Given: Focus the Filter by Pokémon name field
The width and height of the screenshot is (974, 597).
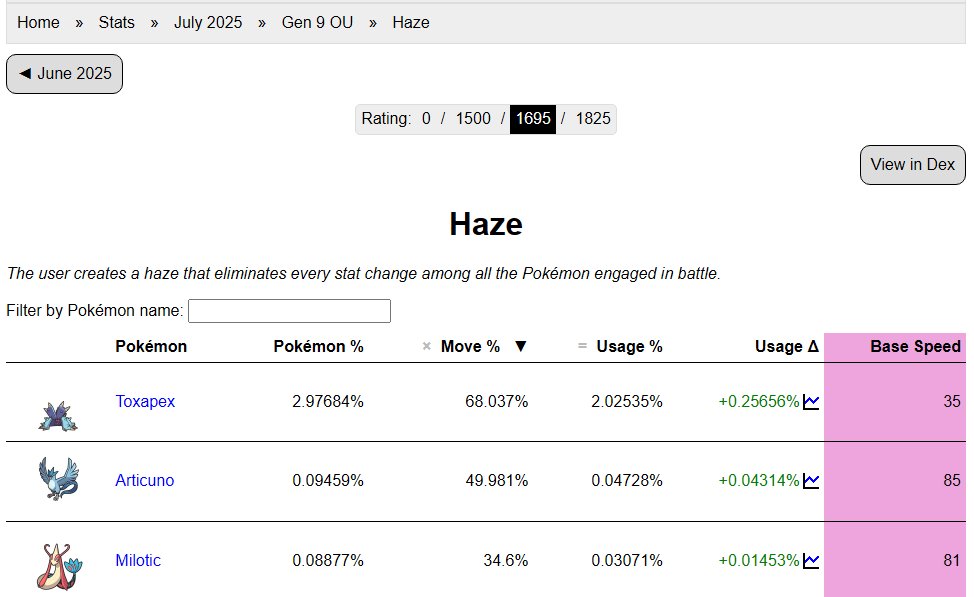Looking at the screenshot, I should pos(289,311).
